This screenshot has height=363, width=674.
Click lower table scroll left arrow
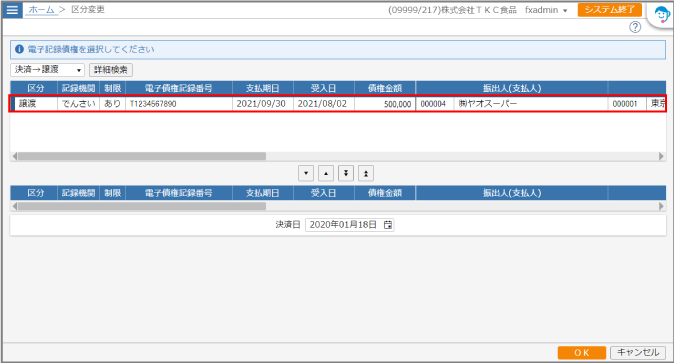coord(15,206)
